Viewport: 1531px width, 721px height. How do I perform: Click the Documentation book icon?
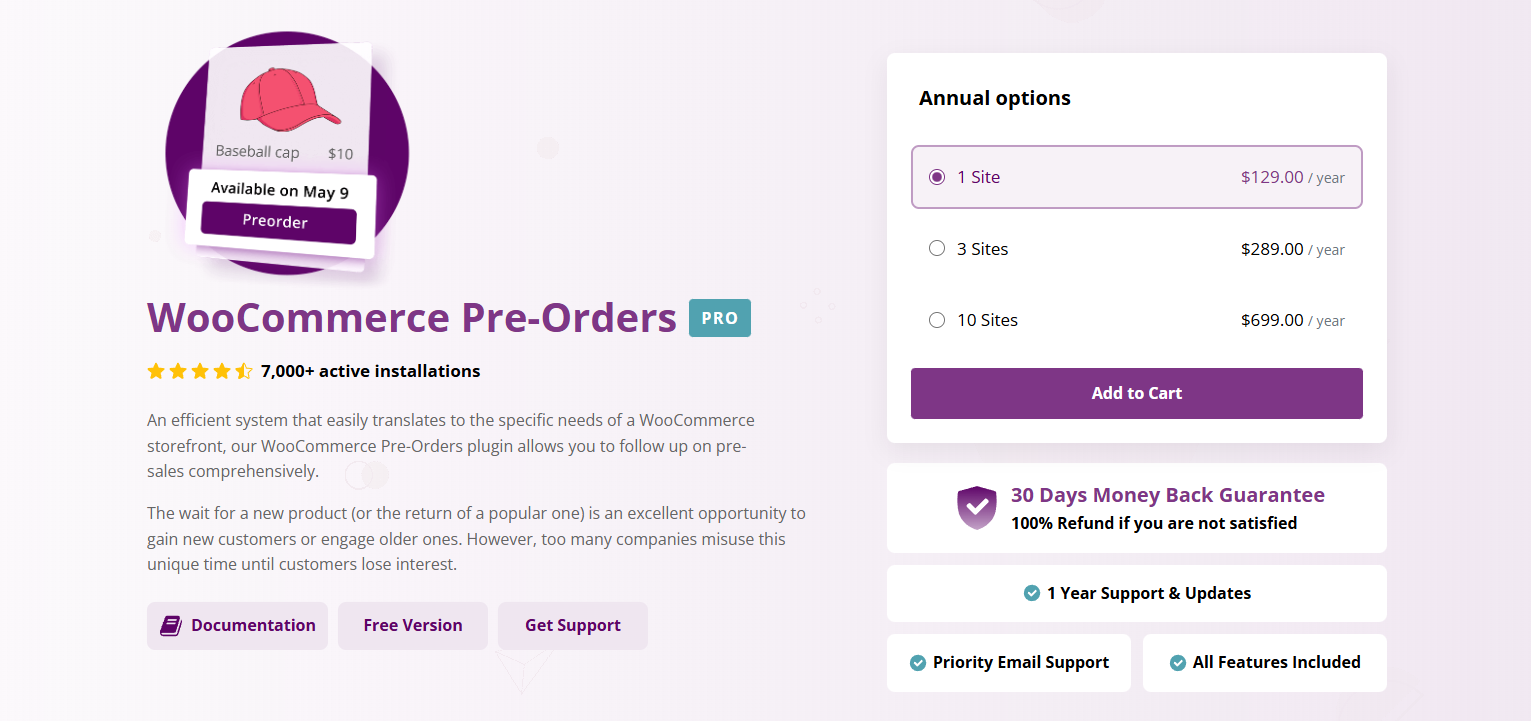170,625
